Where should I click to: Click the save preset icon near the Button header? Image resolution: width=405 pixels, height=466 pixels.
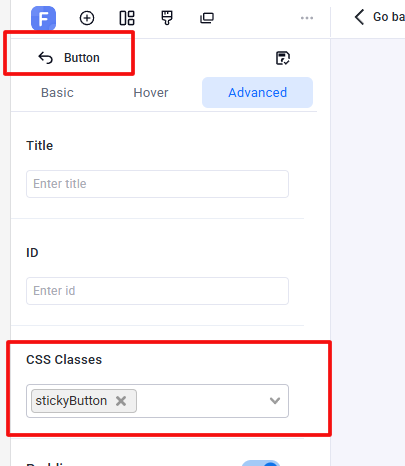283,58
